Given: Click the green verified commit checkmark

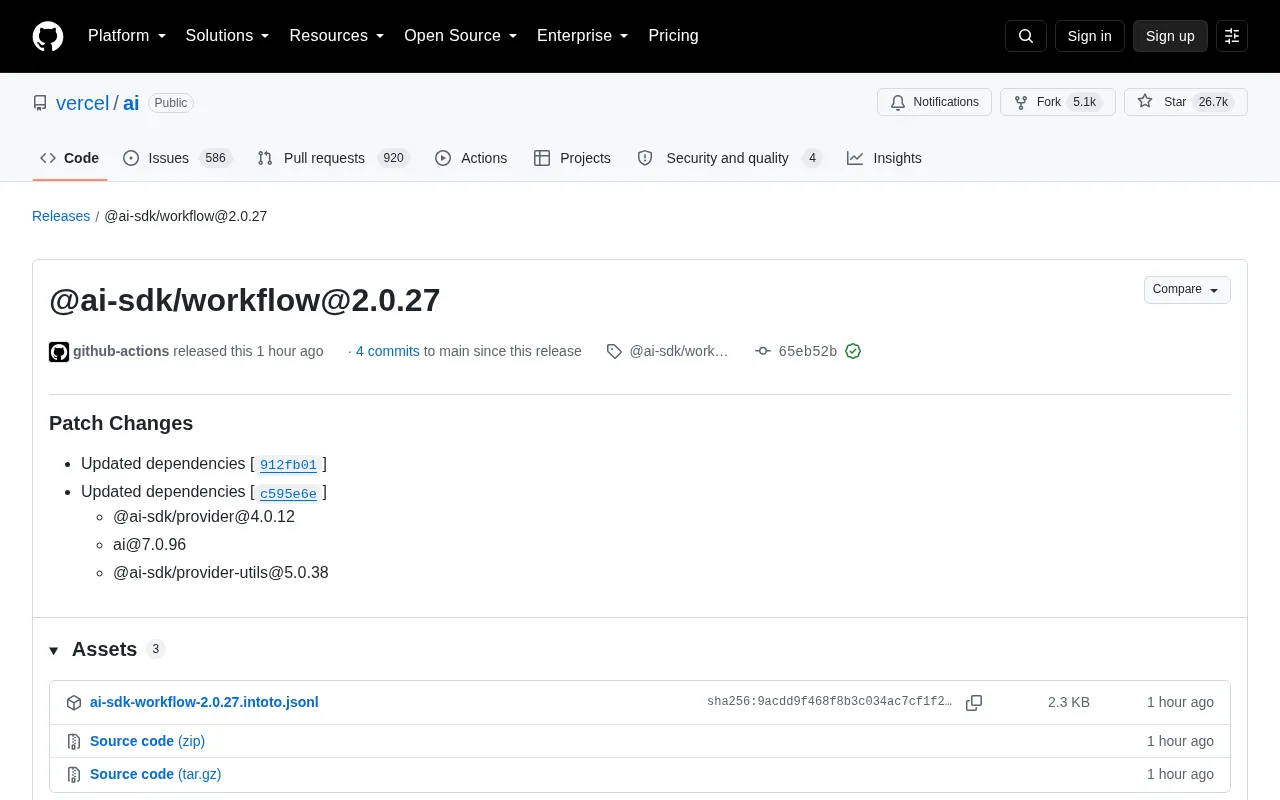Looking at the screenshot, I should coord(853,351).
